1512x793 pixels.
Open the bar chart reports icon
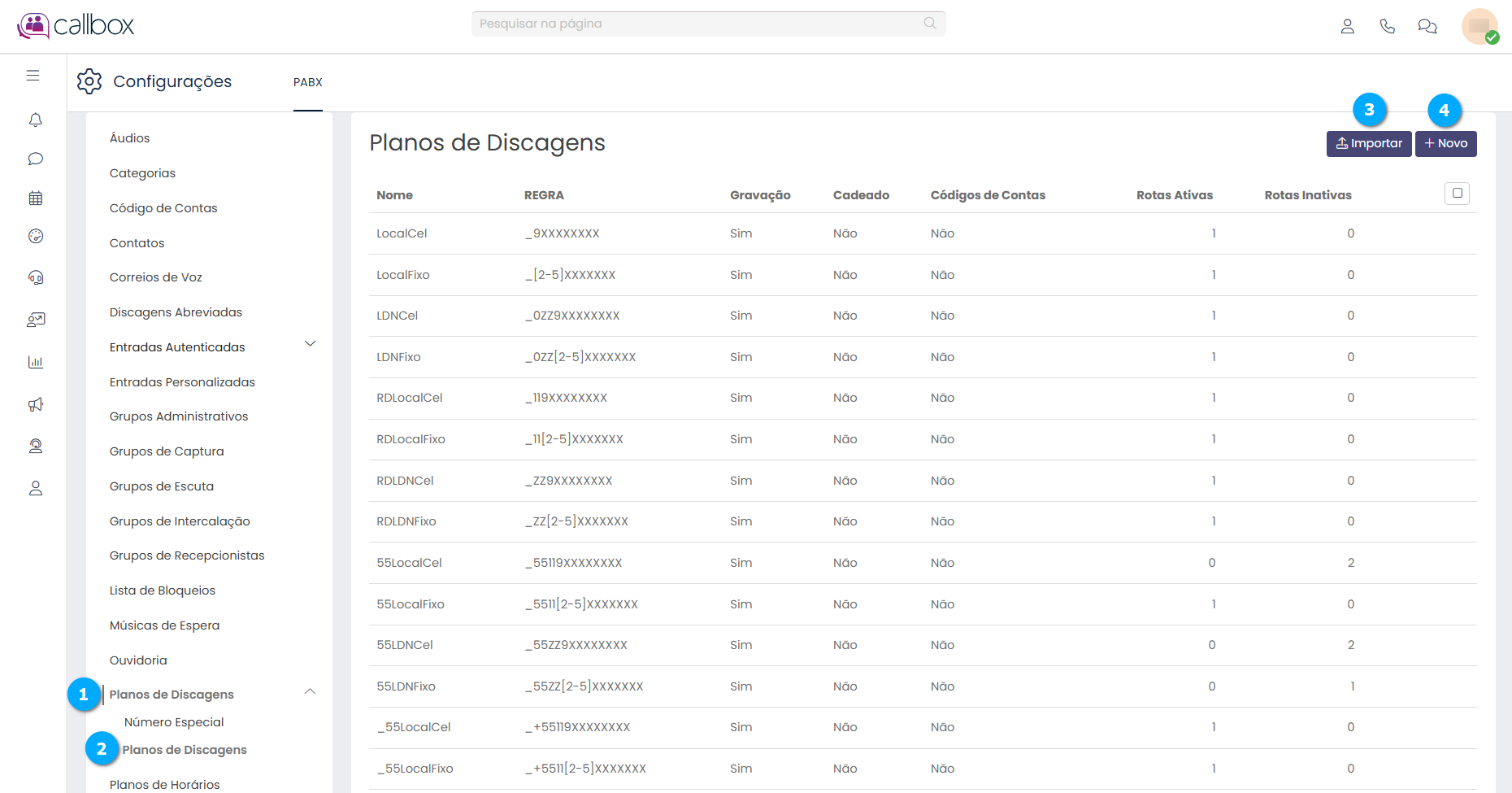point(35,363)
